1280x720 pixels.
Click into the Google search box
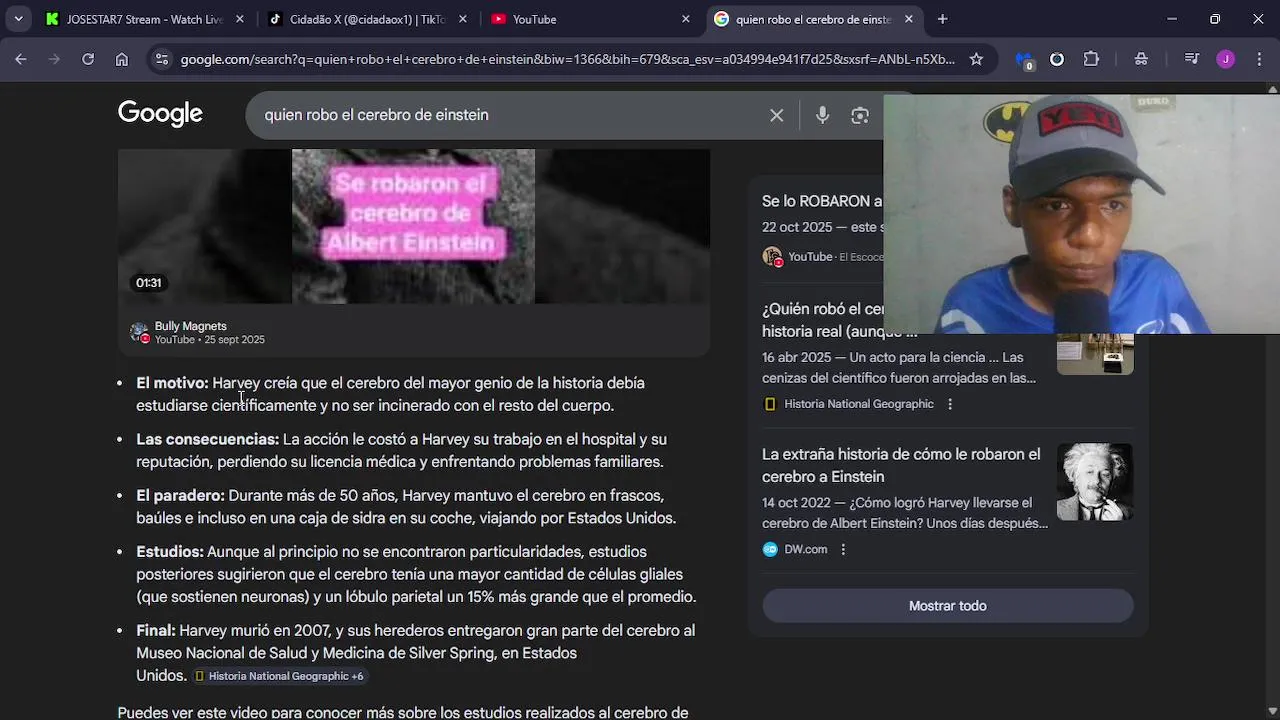point(510,115)
